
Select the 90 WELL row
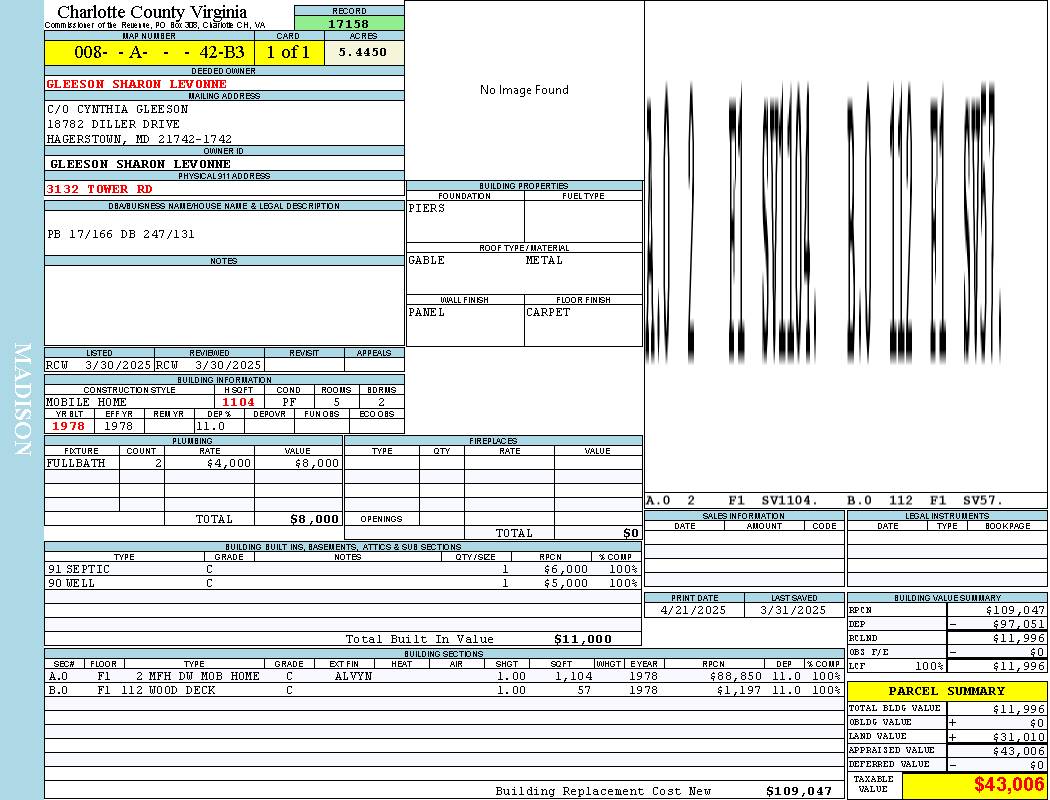click(343, 583)
